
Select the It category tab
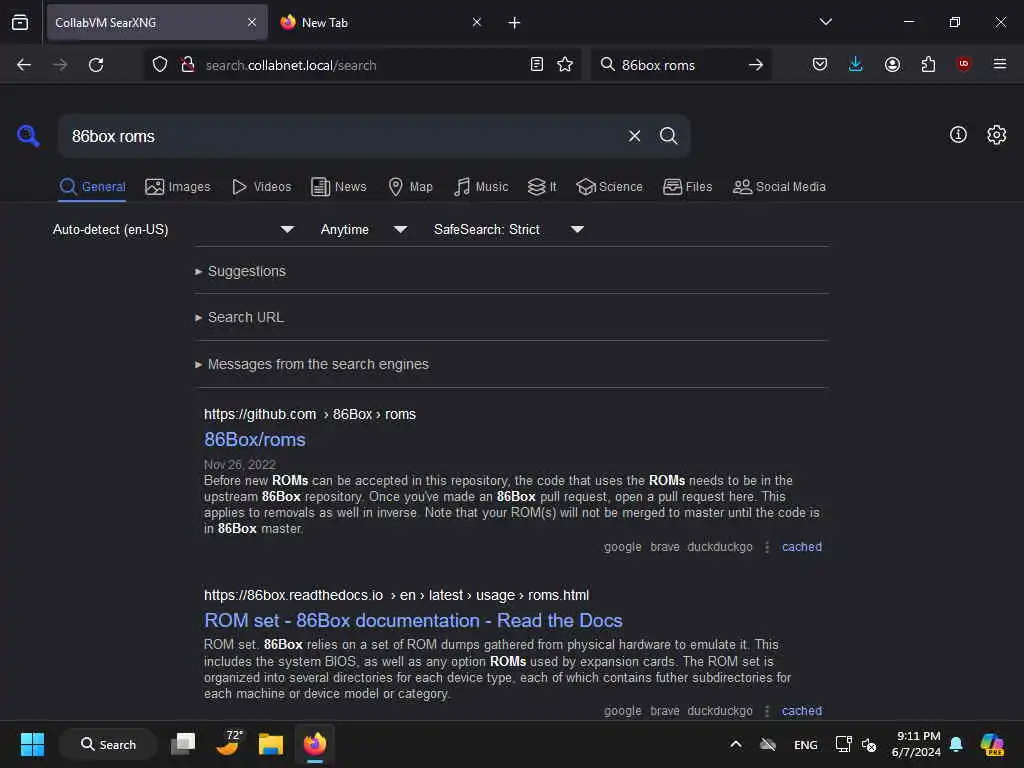[542, 187]
